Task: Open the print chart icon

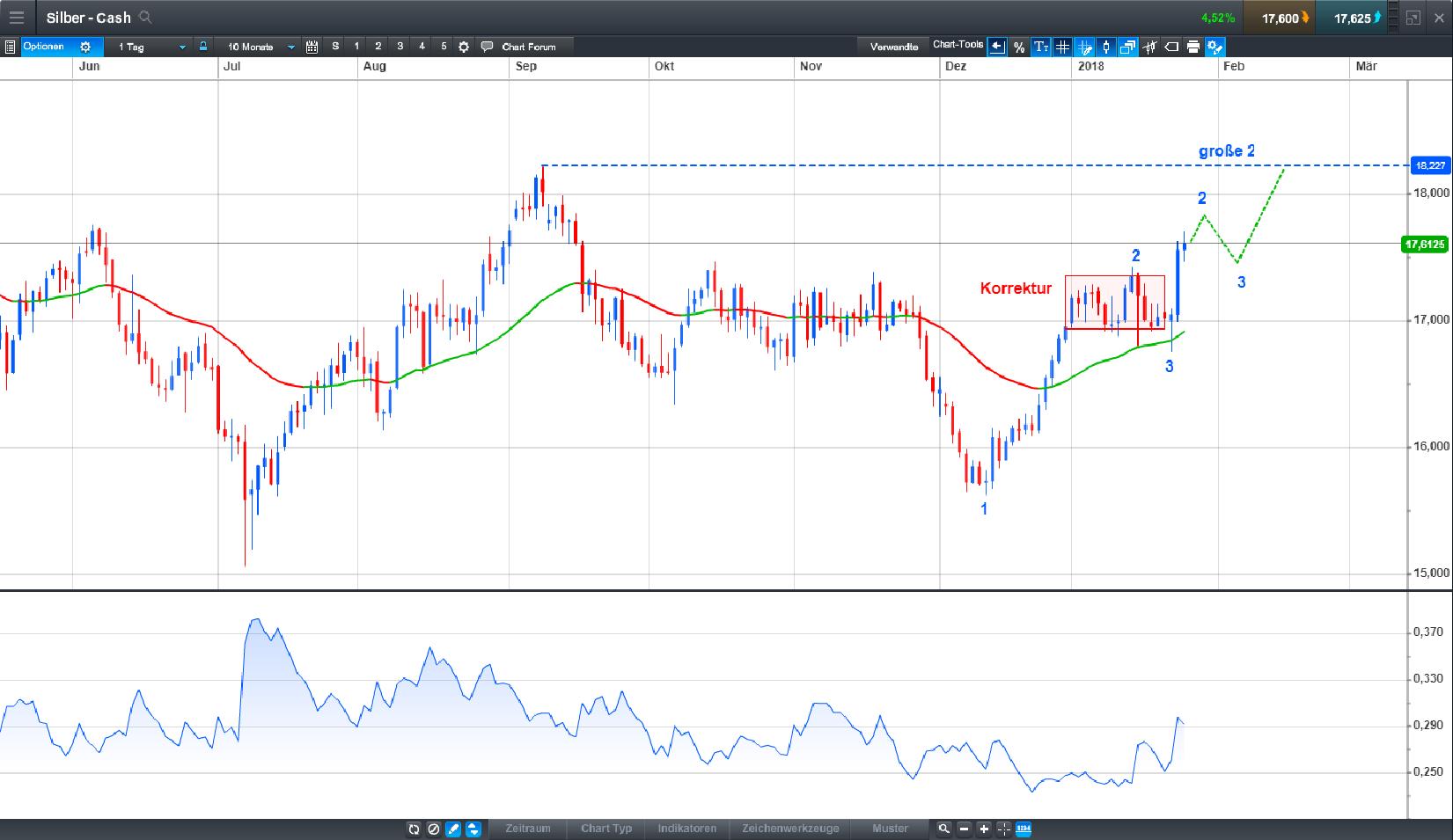Action: [x=1192, y=47]
